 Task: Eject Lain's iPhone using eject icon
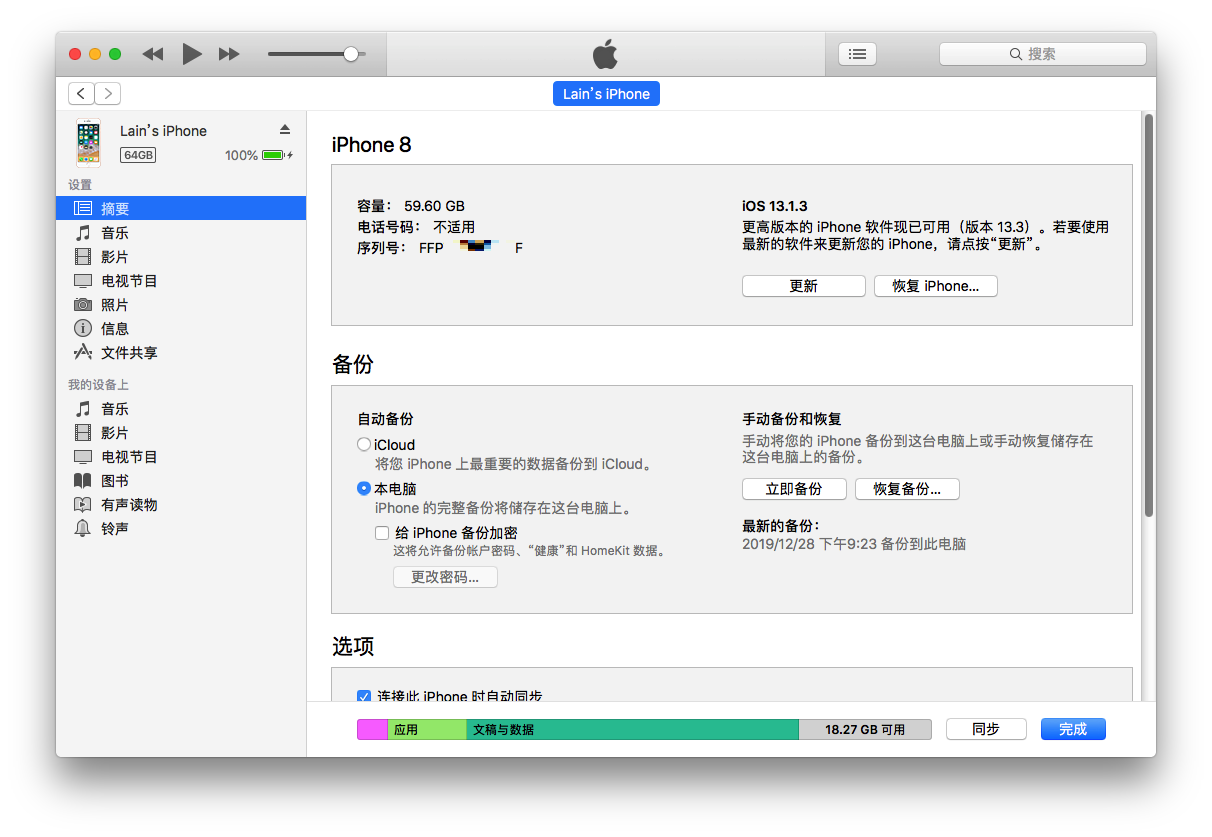pos(284,130)
